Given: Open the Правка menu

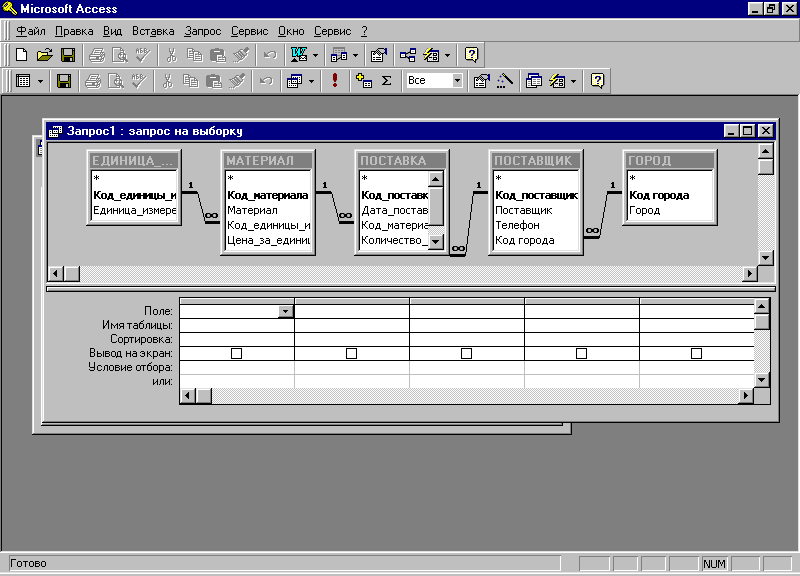Looking at the screenshot, I should pos(74,31).
